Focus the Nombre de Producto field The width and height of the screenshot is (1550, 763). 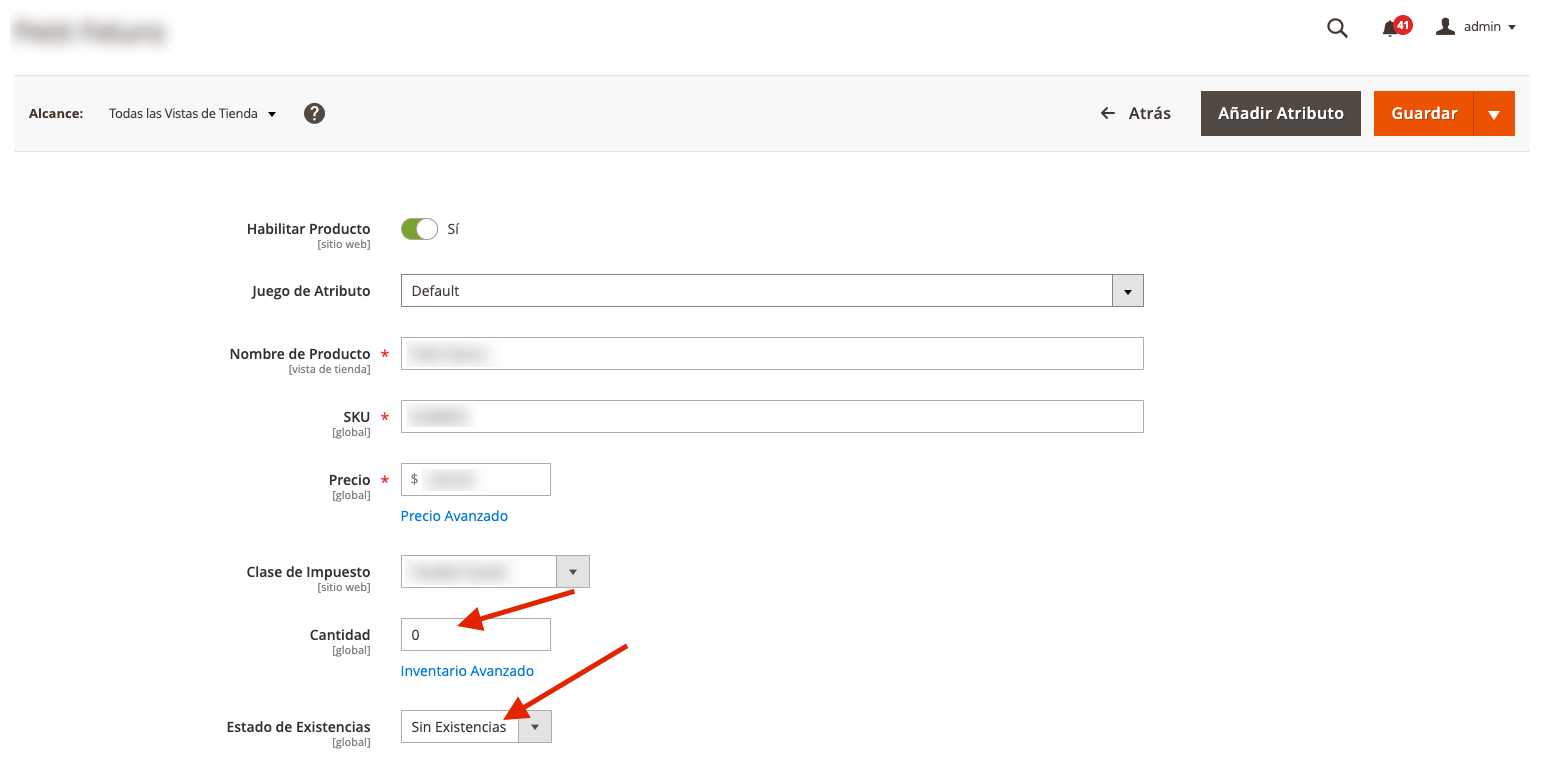(x=772, y=353)
